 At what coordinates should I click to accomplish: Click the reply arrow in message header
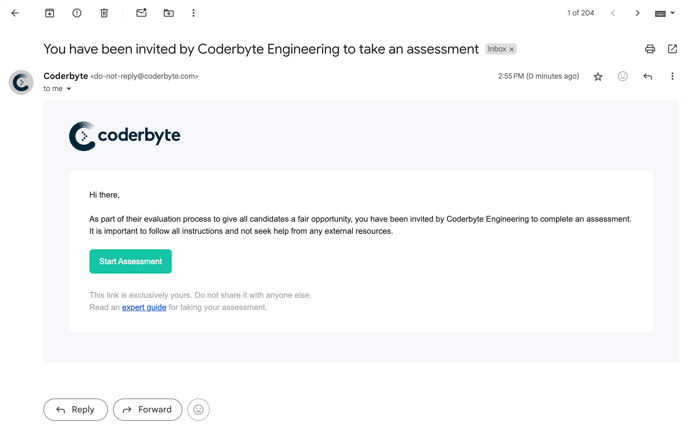pos(648,77)
